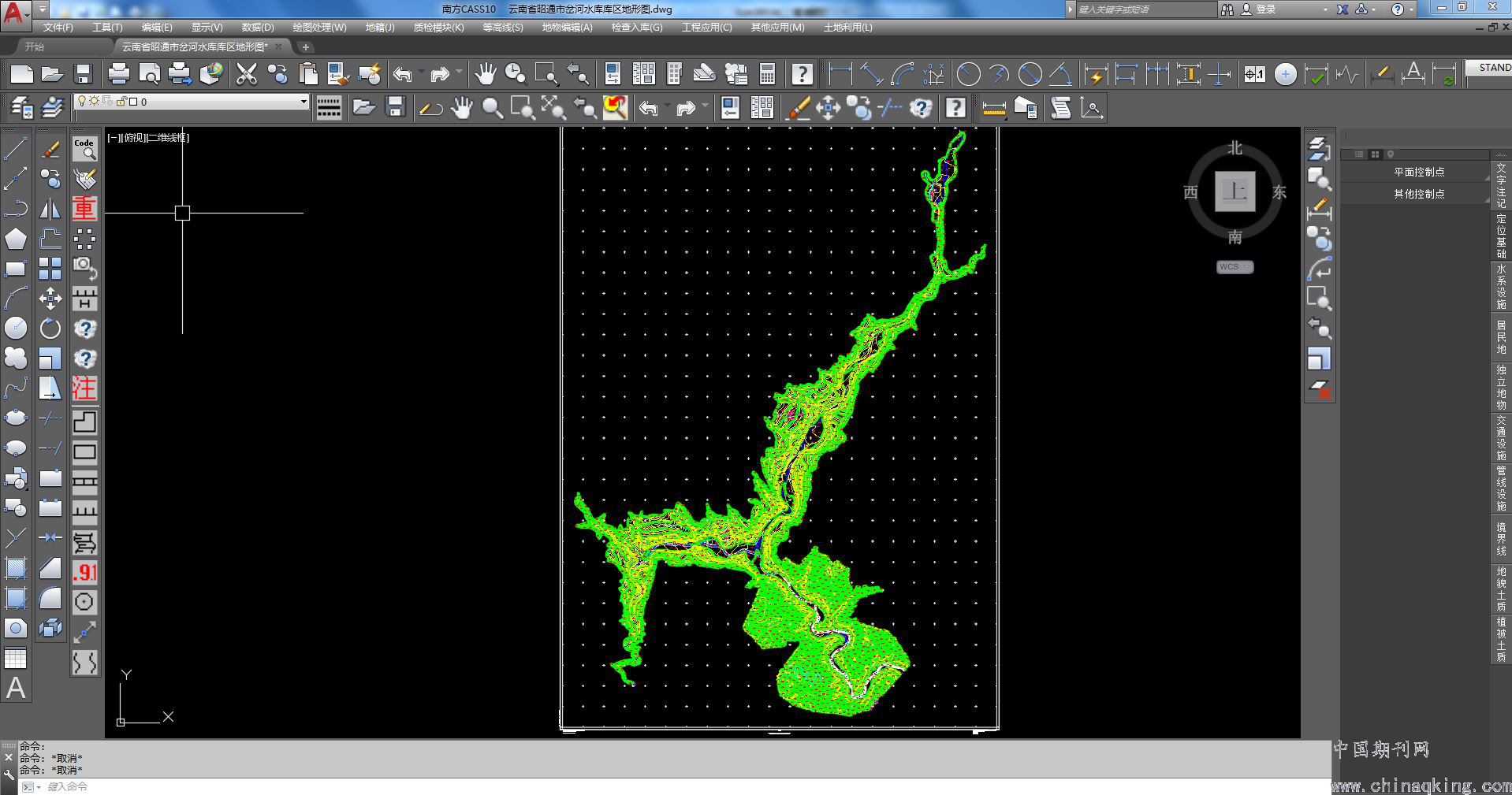Open the 文件(F) menu
This screenshot has width=1512, height=795.
click(x=58, y=28)
